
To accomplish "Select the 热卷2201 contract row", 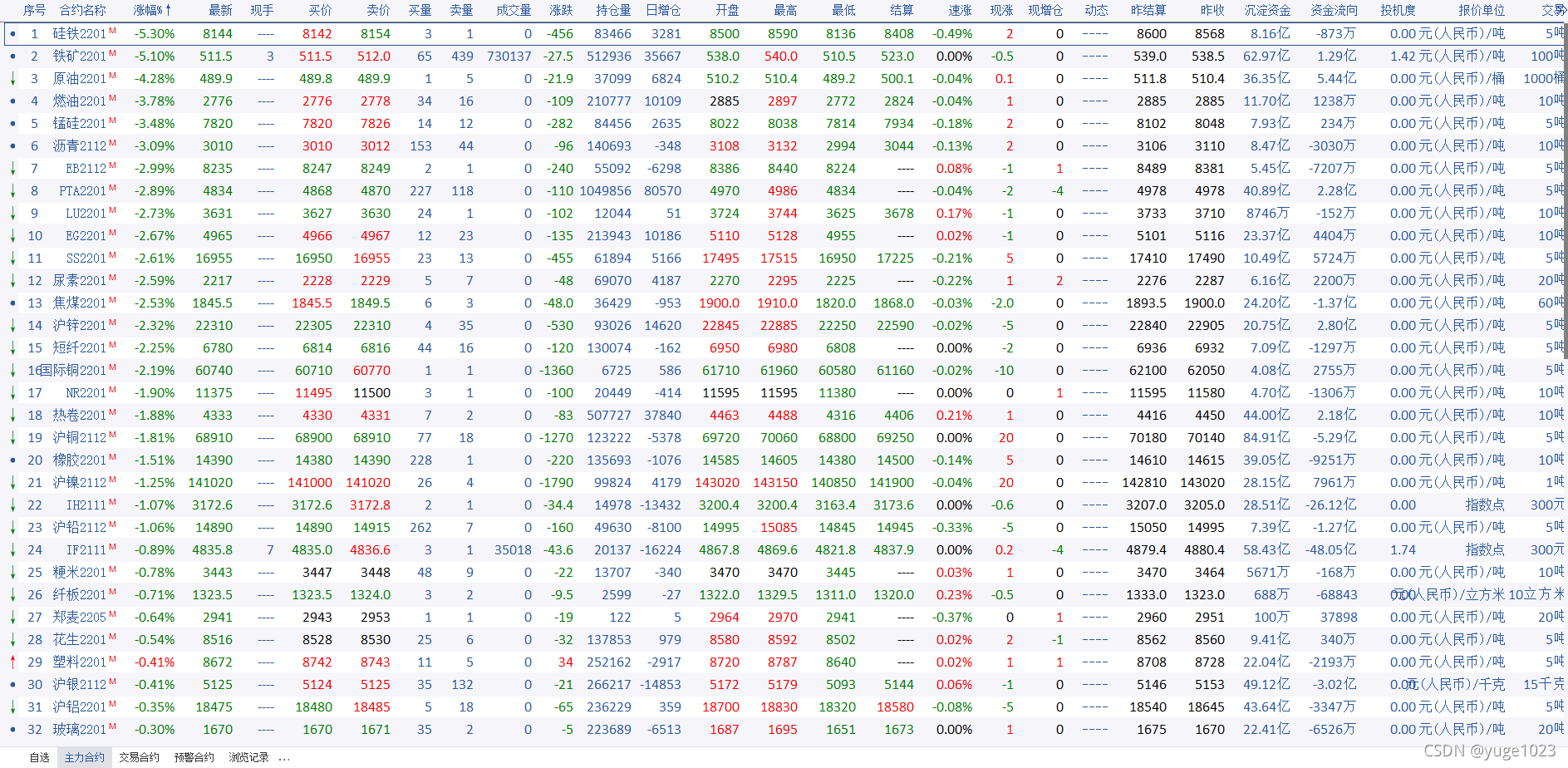I will point(784,416).
